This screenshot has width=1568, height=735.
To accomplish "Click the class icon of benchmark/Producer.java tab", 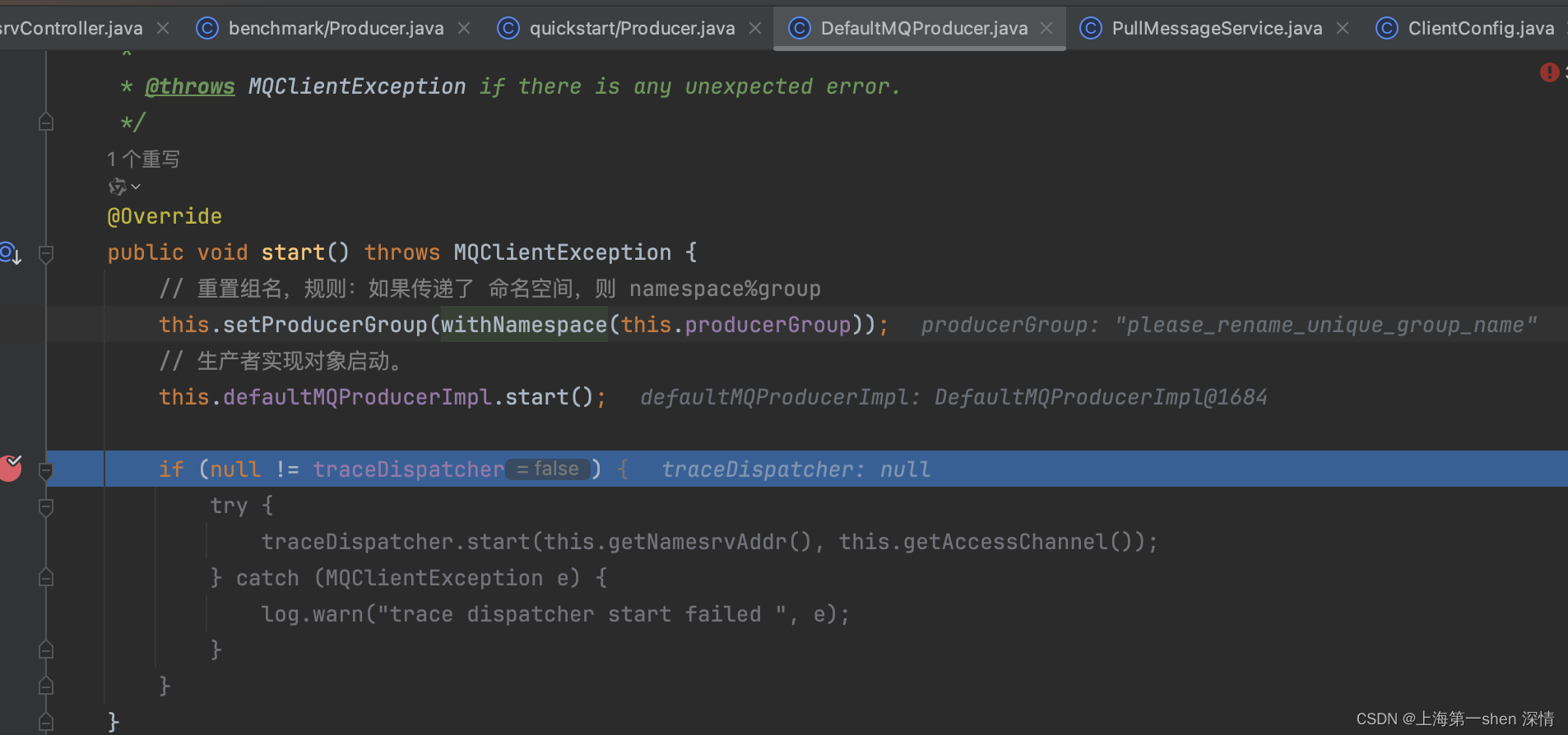I will click(207, 28).
